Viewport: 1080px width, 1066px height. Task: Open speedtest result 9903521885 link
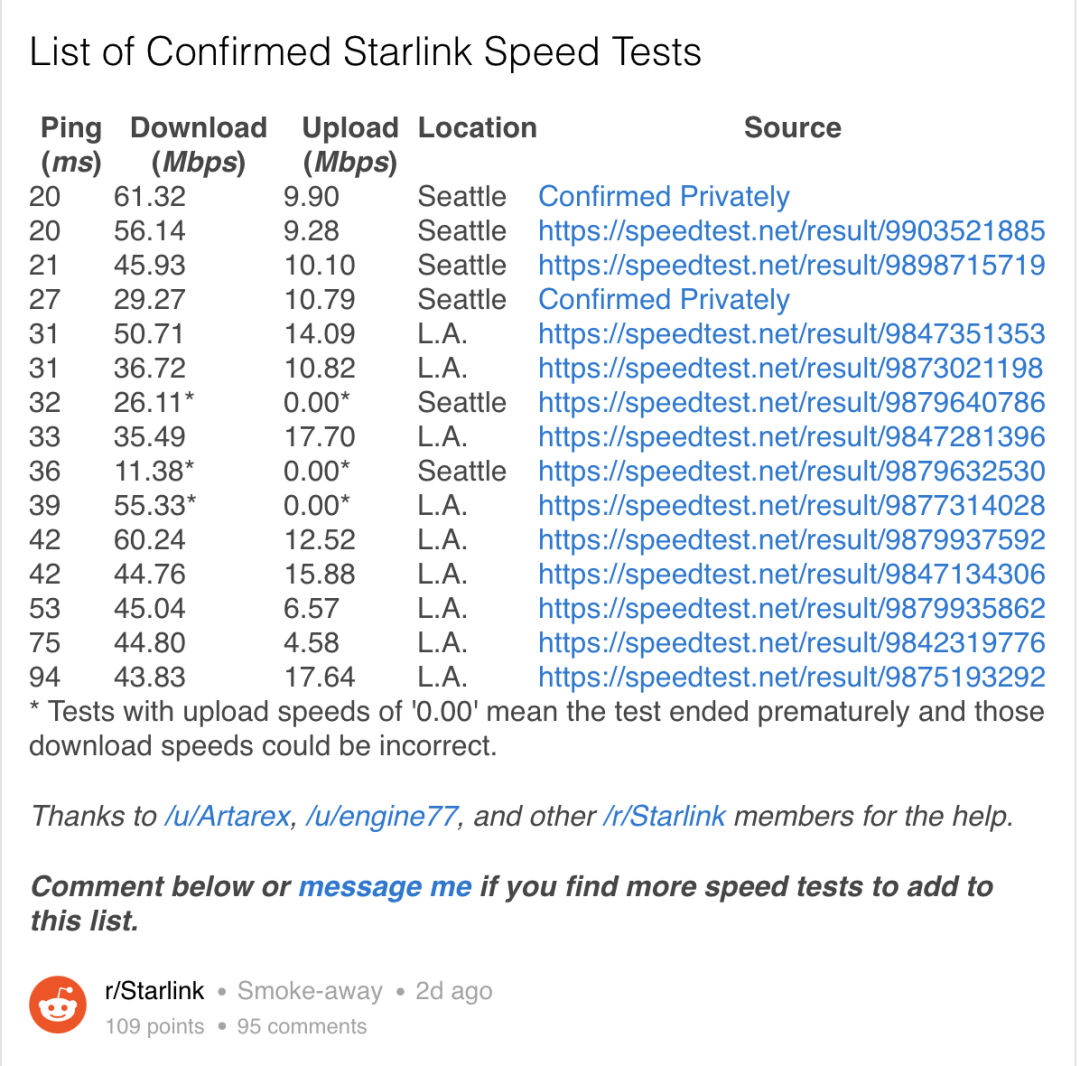tap(791, 231)
